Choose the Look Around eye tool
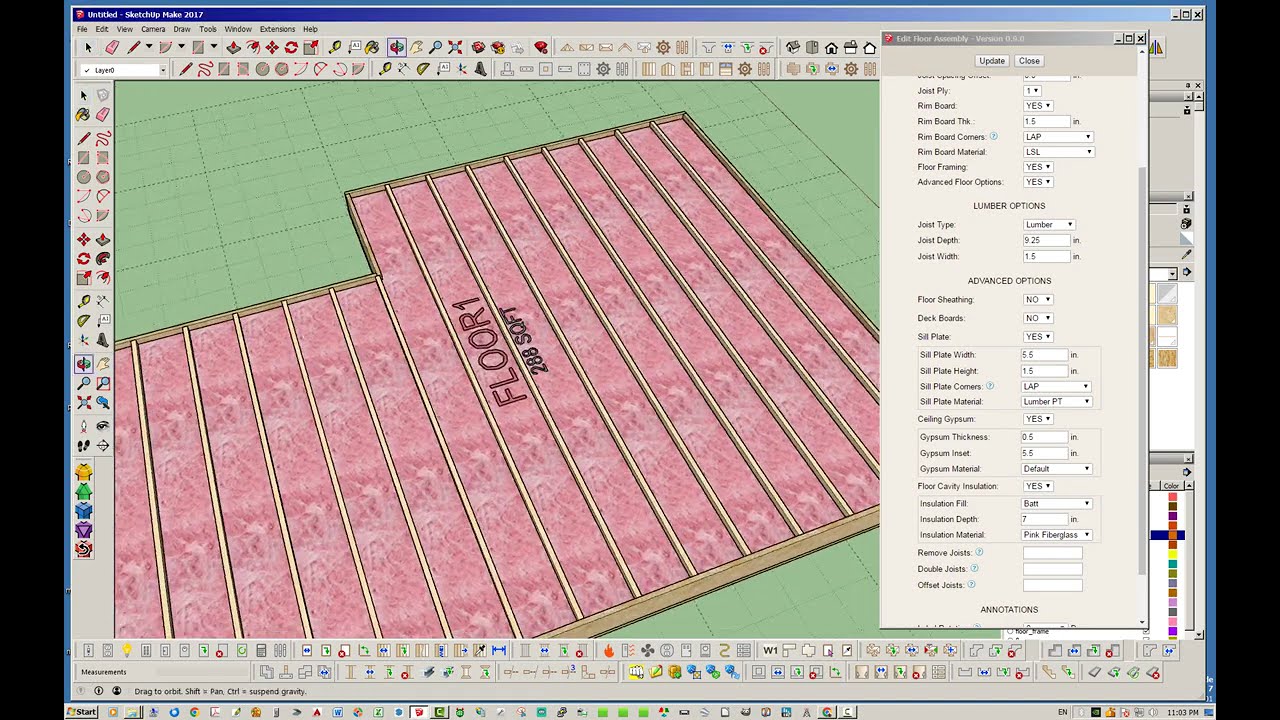Viewport: 1280px width, 720px height. [103, 426]
